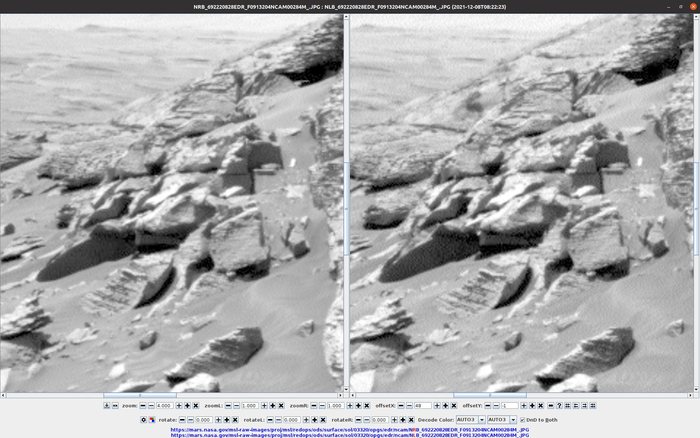Click the thin plus button for zoom
This screenshot has height=438, width=700.
point(179,406)
